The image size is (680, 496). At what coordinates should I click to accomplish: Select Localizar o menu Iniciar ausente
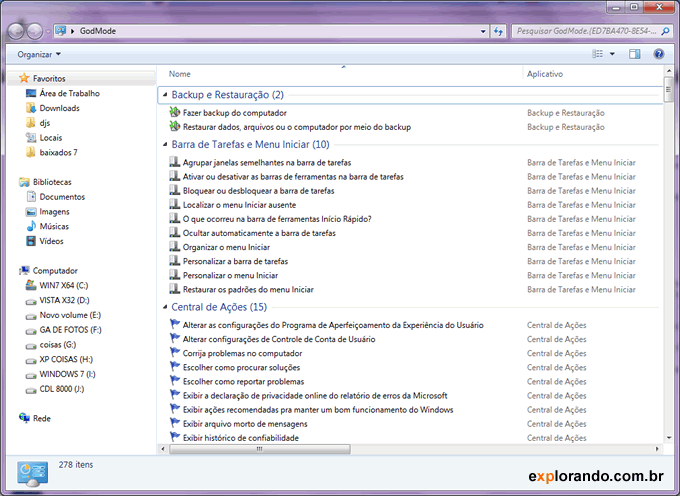(x=239, y=205)
